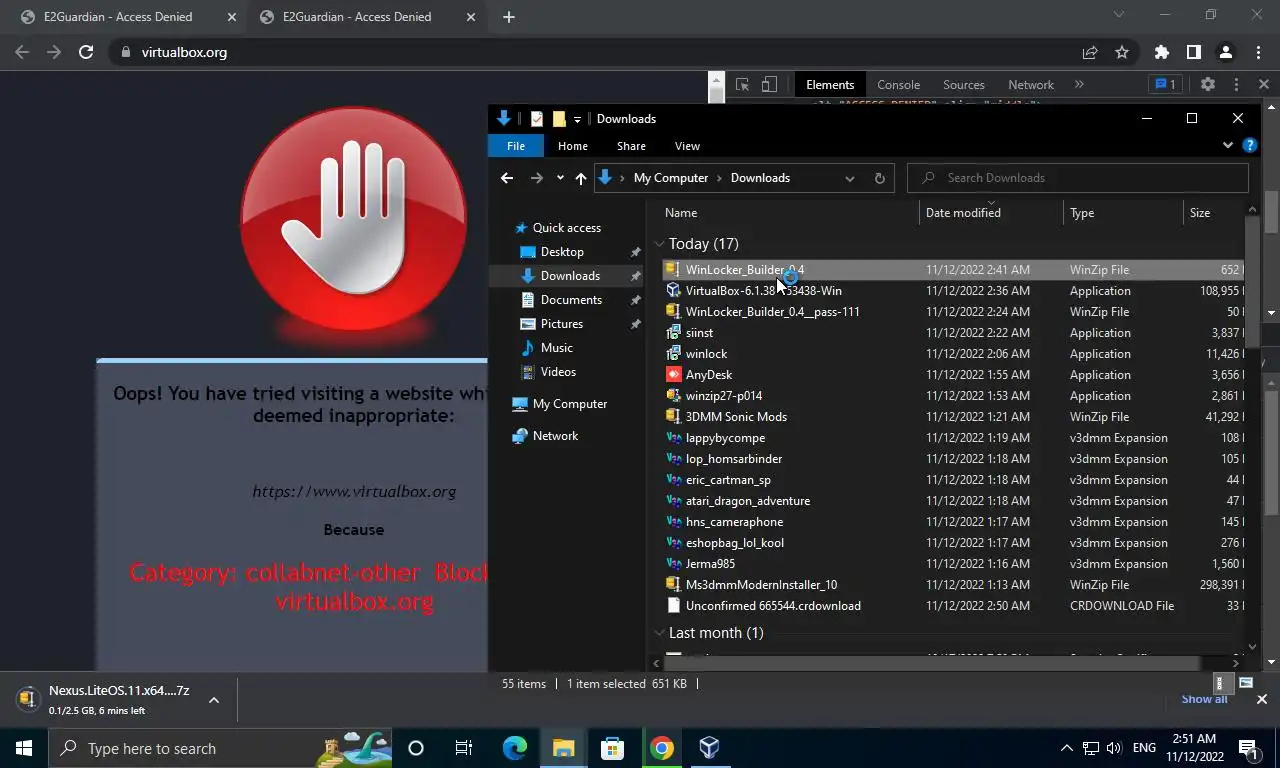Expand the Explorer ribbon chevron
This screenshot has height=768, width=1280.
click(1228, 146)
